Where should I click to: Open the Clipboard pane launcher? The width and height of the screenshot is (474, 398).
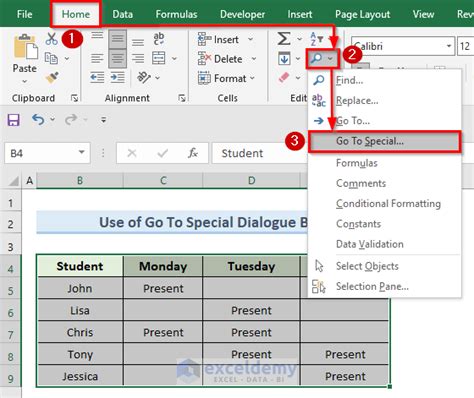click(74, 98)
